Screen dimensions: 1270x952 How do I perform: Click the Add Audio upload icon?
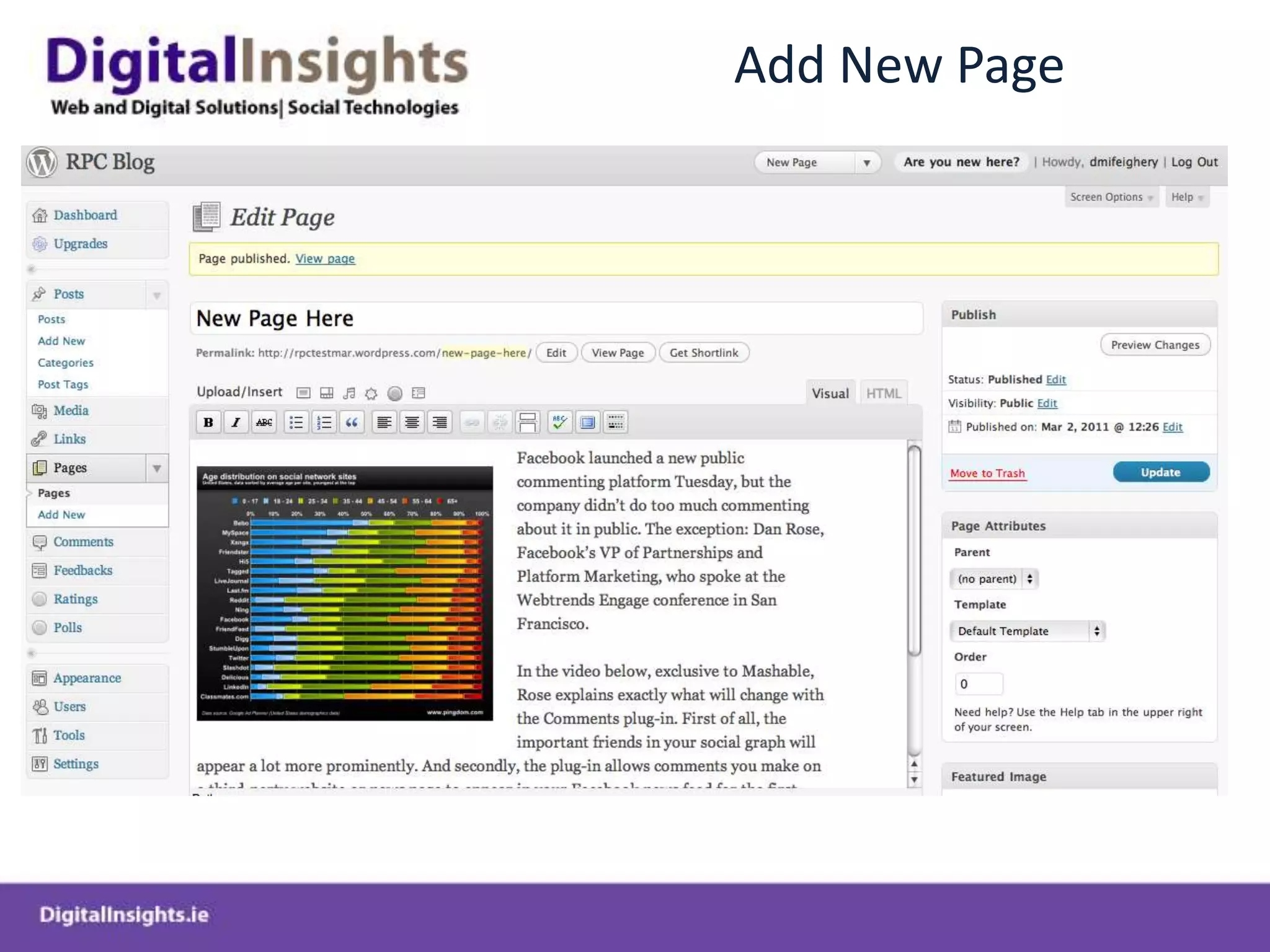[349, 393]
